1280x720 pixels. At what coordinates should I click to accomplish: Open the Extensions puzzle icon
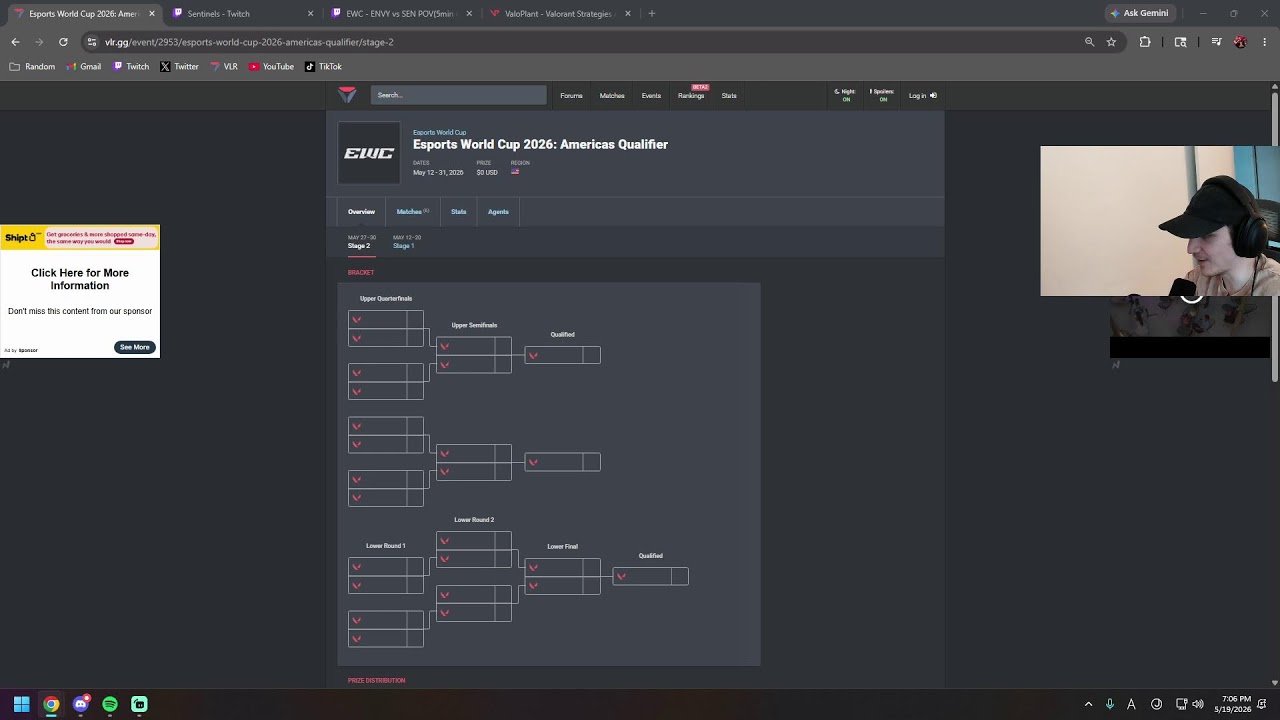pyautogui.click(x=1145, y=42)
